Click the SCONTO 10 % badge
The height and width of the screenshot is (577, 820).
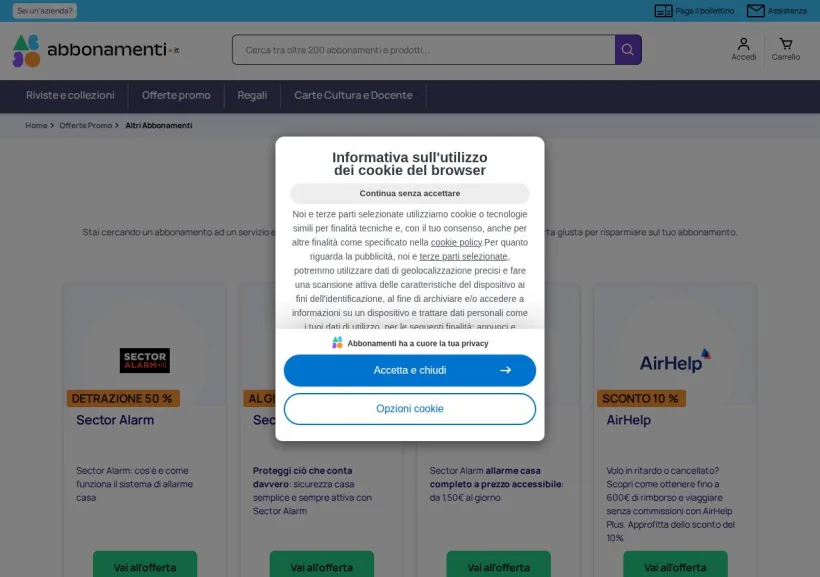point(641,399)
